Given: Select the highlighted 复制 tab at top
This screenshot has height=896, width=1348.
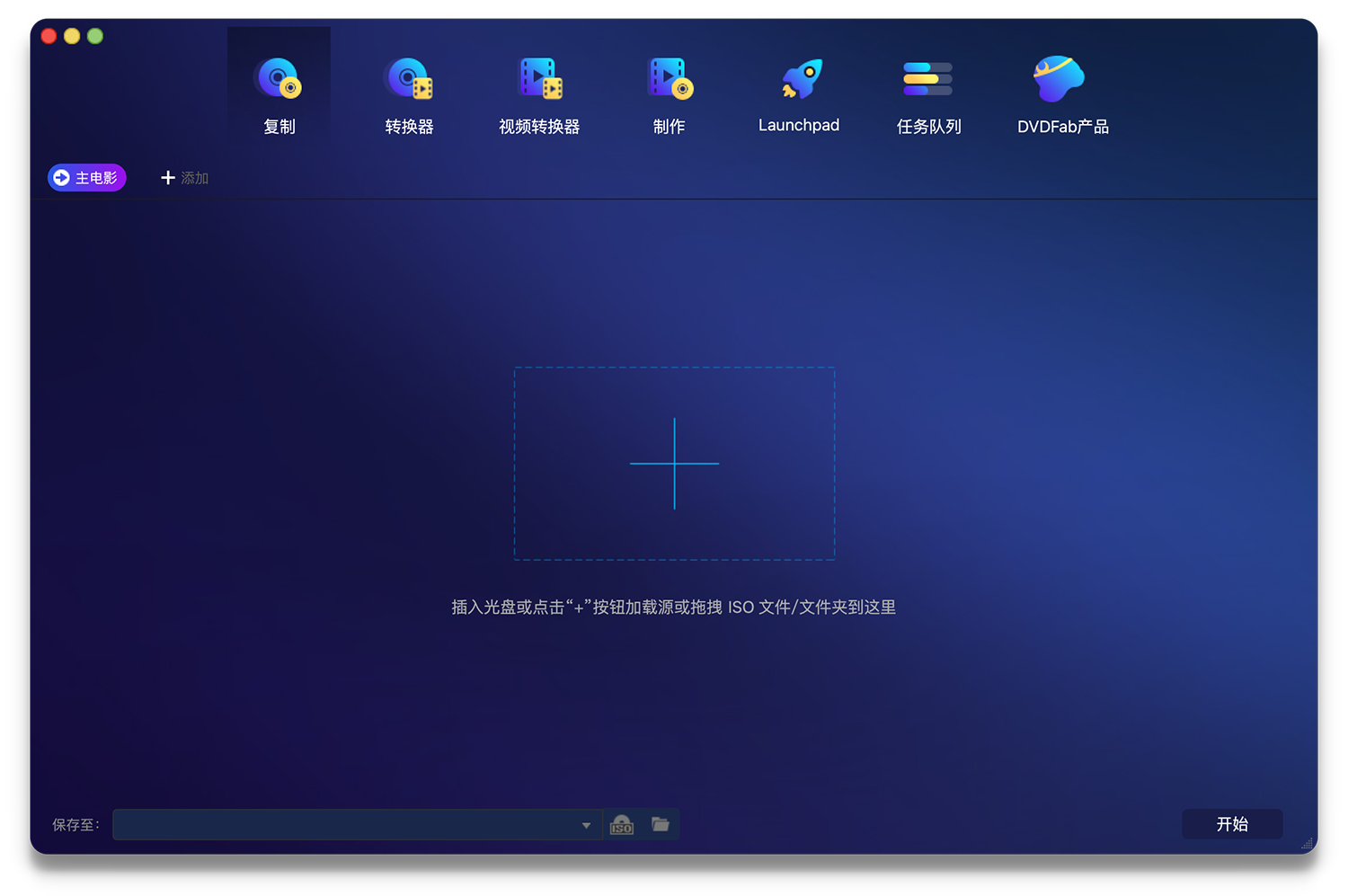Looking at the screenshot, I should point(279,87).
